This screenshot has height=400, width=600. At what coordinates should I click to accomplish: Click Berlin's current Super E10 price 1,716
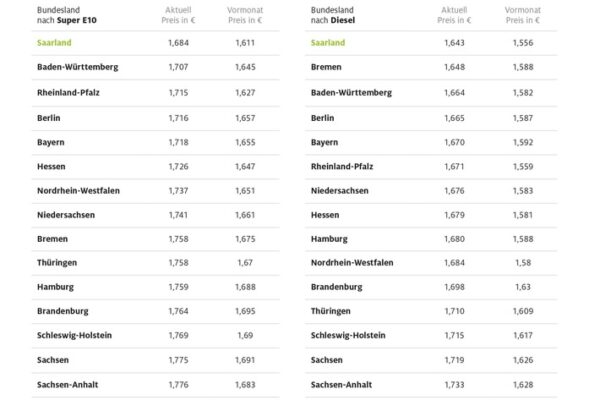(179, 117)
